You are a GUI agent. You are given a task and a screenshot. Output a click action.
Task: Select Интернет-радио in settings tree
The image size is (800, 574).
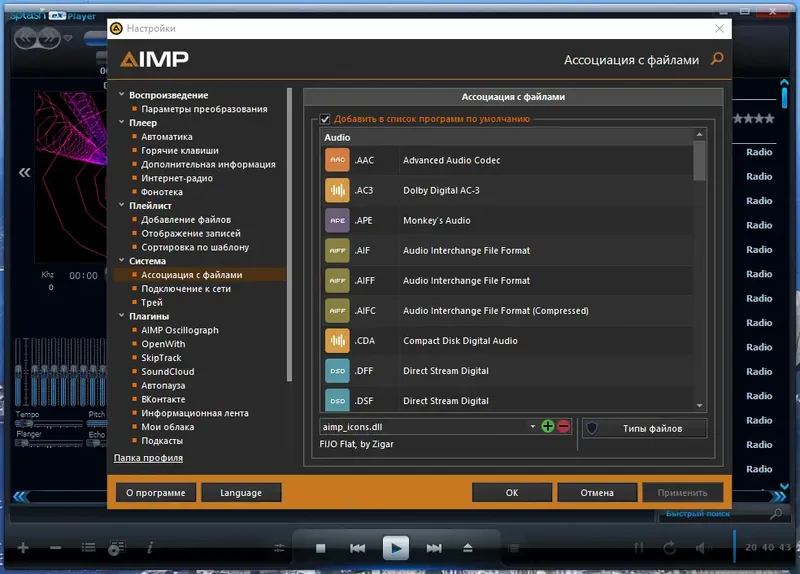177,178
